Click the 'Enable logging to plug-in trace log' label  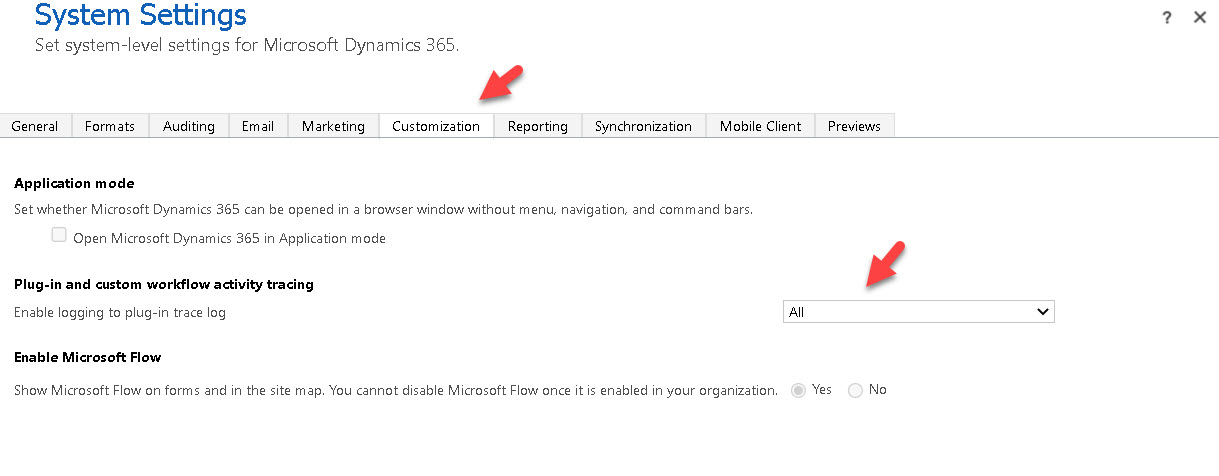[x=120, y=312]
